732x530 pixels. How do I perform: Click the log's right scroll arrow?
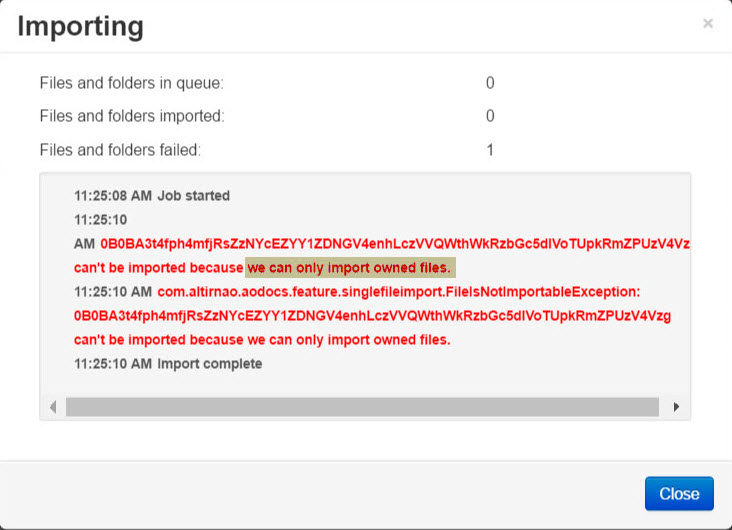[676, 407]
